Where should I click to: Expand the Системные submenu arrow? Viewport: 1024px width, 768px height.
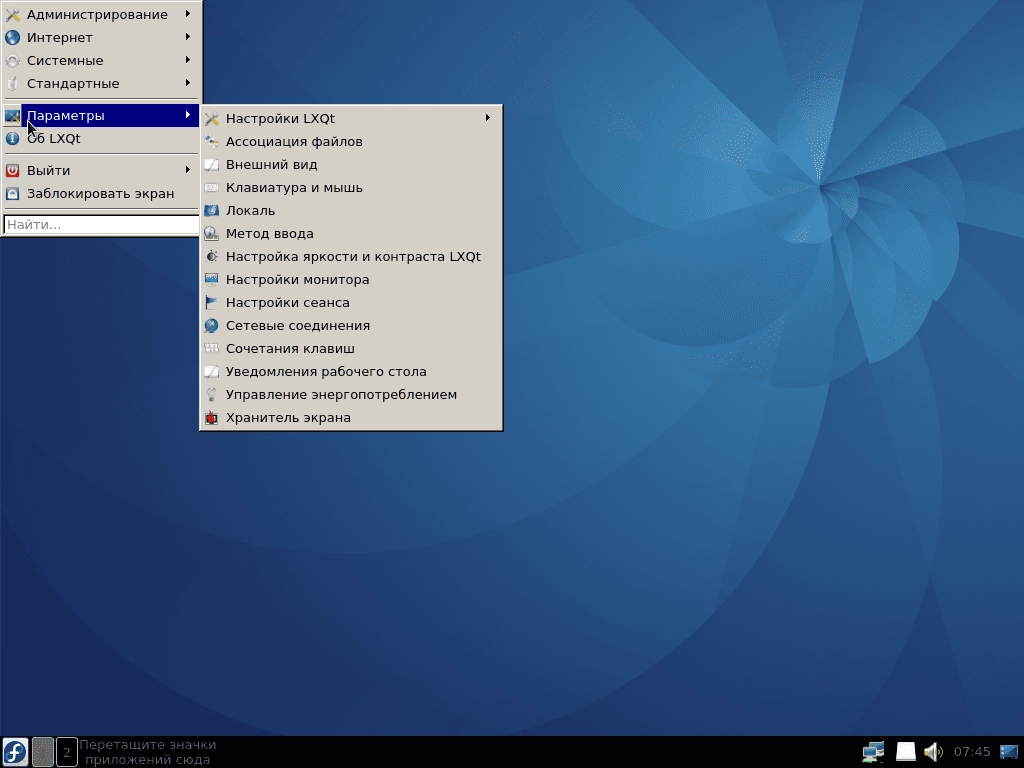point(187,59)
